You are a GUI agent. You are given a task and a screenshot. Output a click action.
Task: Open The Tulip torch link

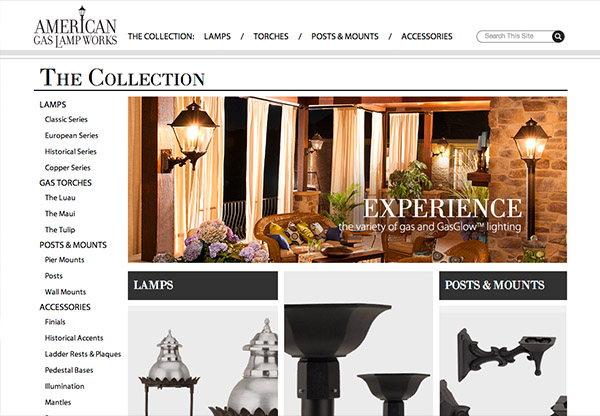[x=60, y=230]
